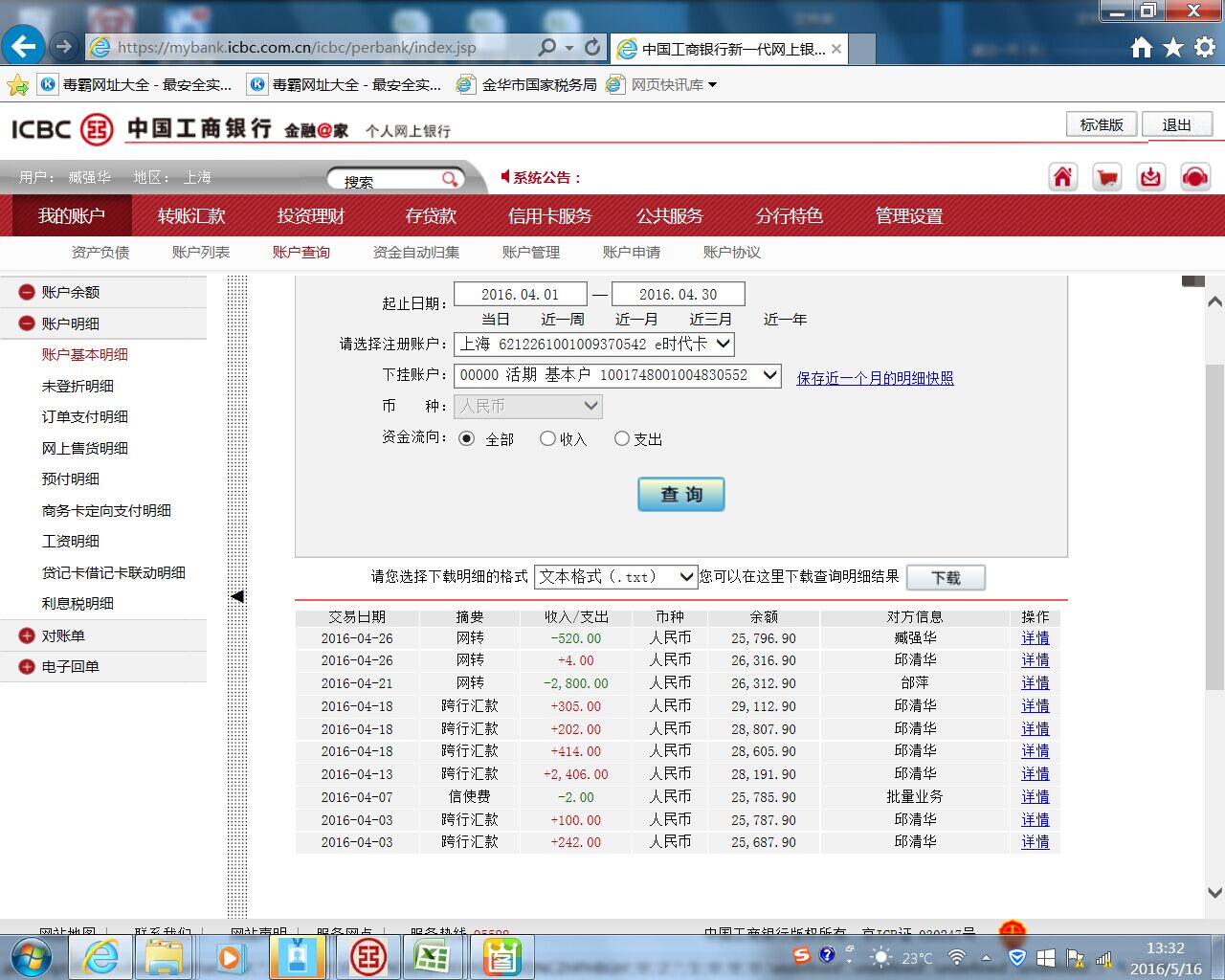Open 信用卡服务 main tab
This screenshot has height=980, width=1225.
pos(550,216)
